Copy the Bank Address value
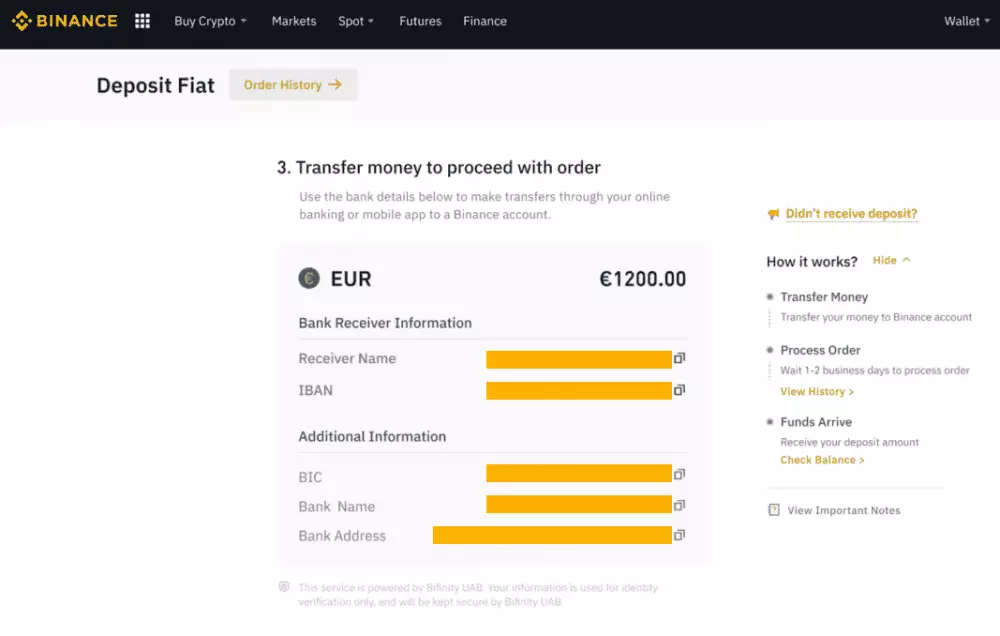1000x636 pixels. pos(680,535)
